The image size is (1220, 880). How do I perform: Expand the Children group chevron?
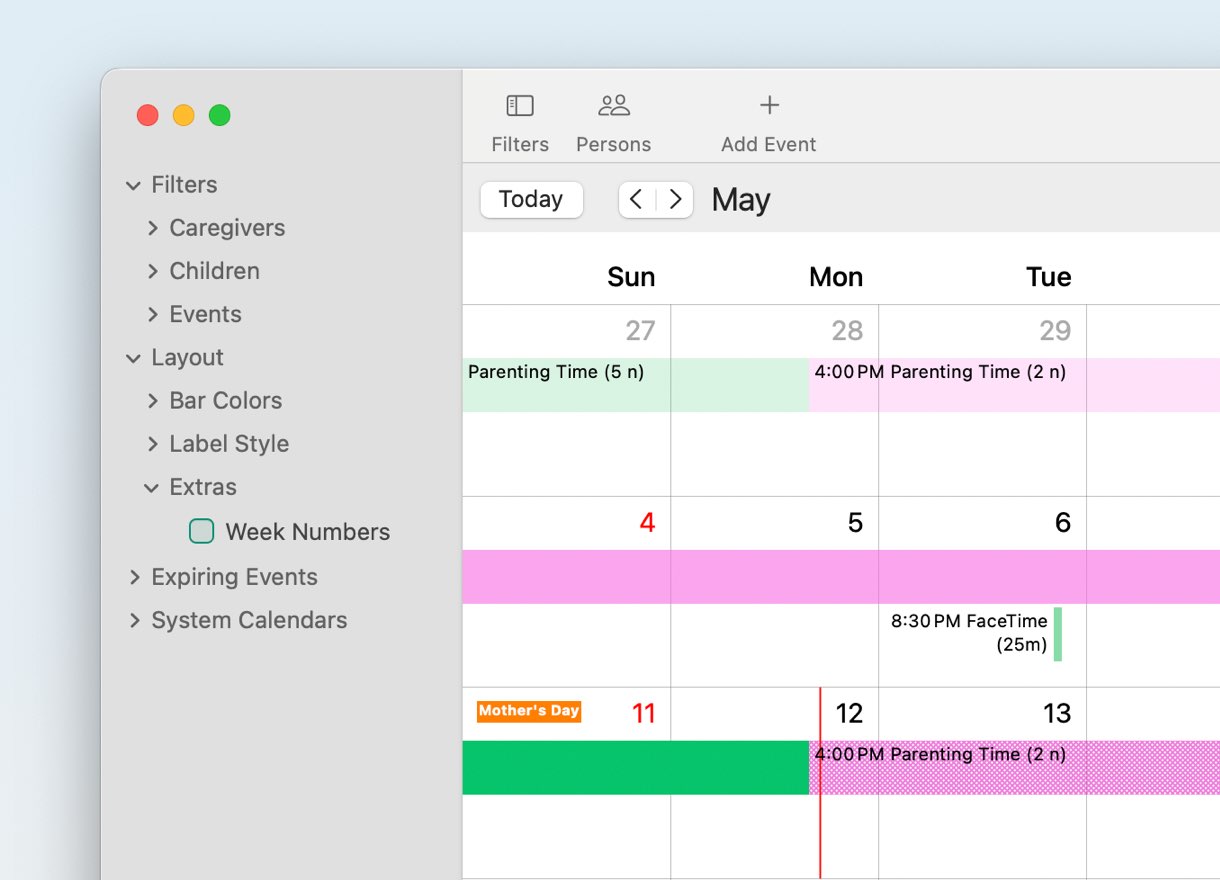tap(153, 271)
